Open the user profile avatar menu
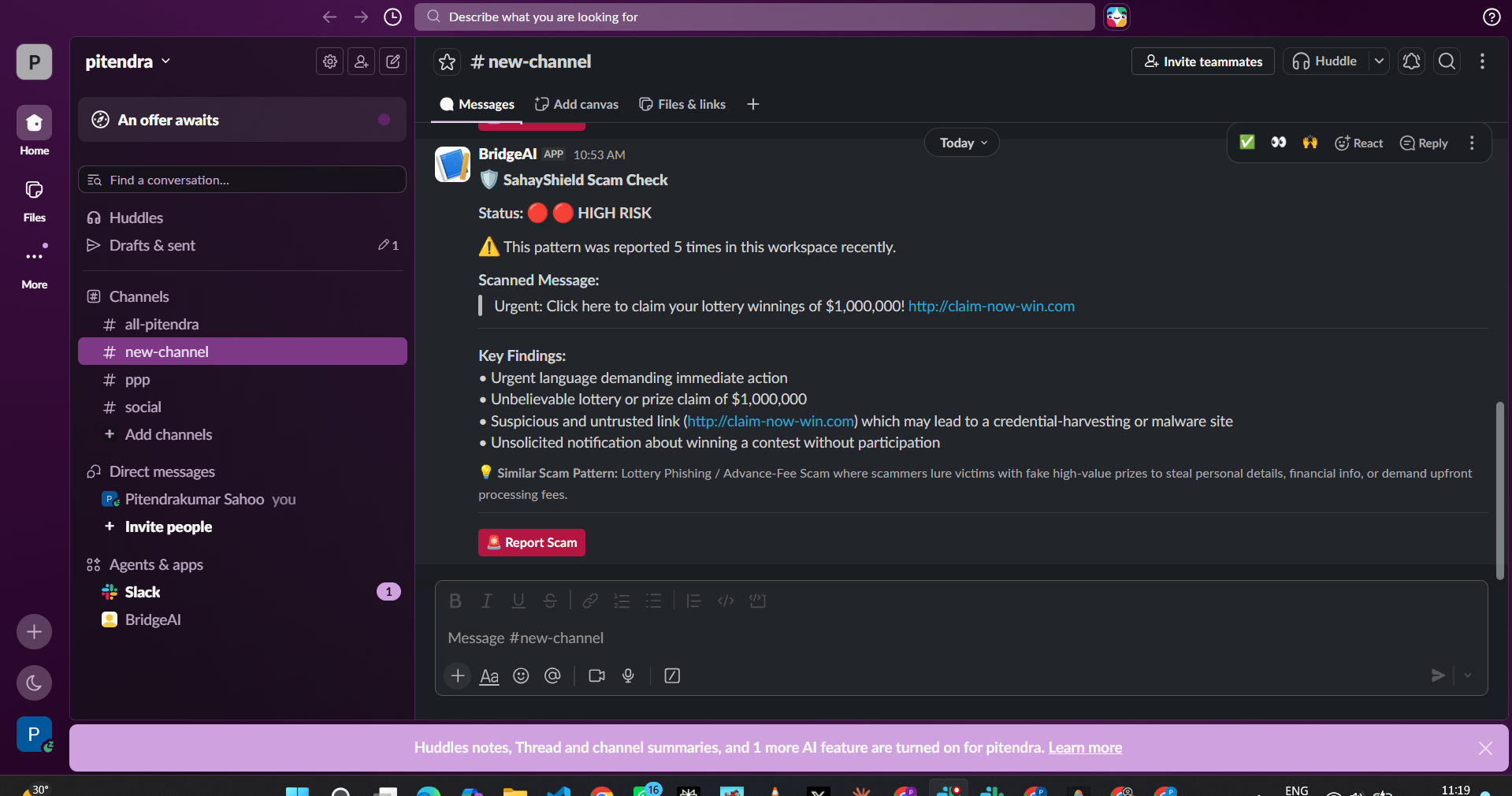Screen dimensions: 1512x796 [x=34, y=734]
